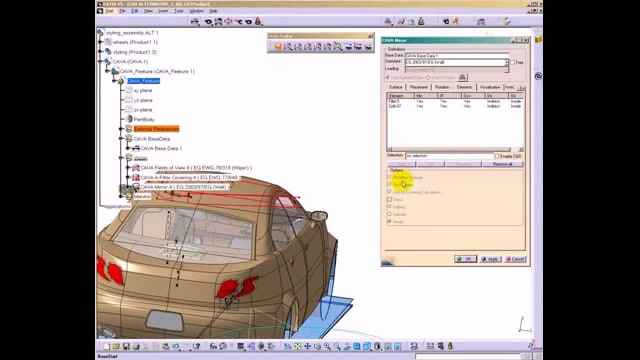640x360 pixels.
Task: Click the red cone icon in top toolbar
Action: (x=258, y=21)
